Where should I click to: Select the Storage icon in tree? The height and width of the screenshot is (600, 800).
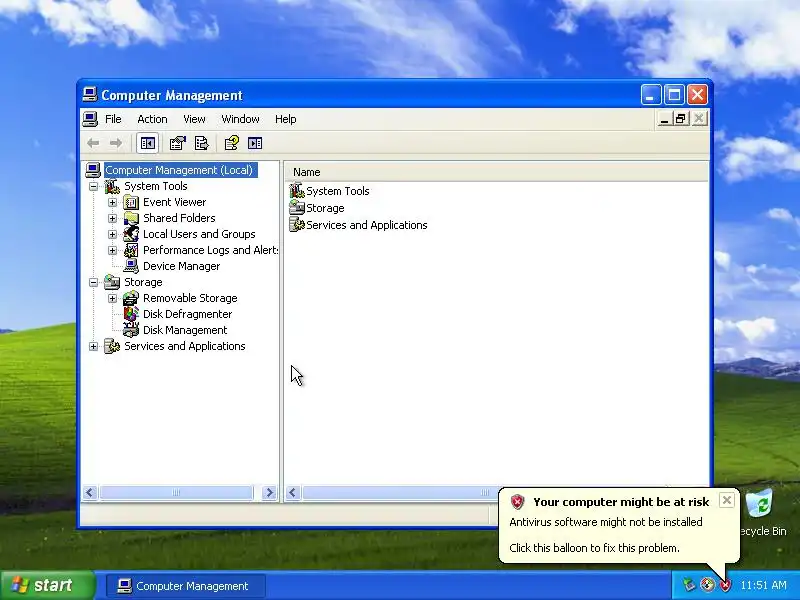(x=112, y=282)
